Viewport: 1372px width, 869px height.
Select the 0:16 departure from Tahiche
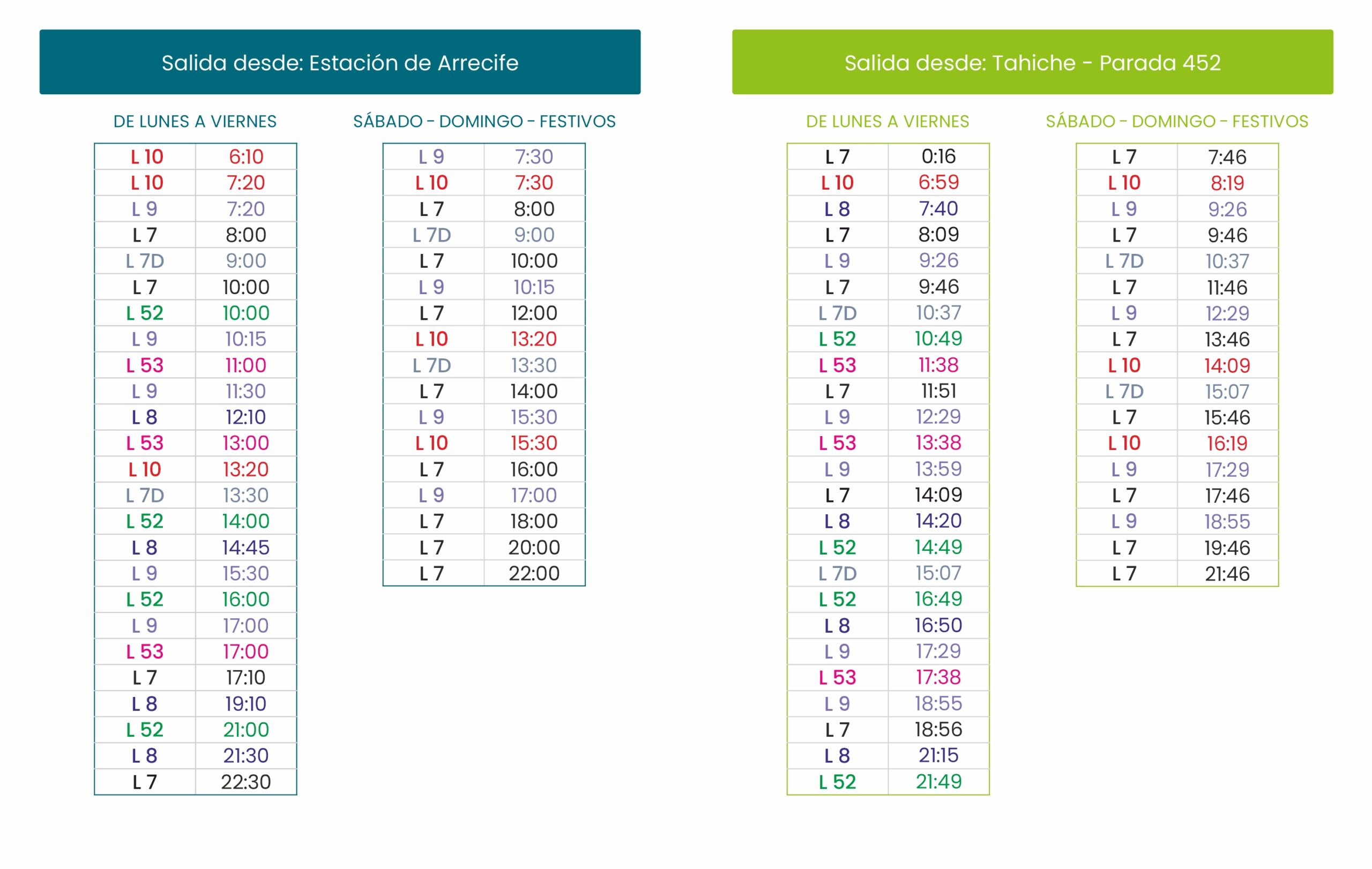[x=938, y=156]
